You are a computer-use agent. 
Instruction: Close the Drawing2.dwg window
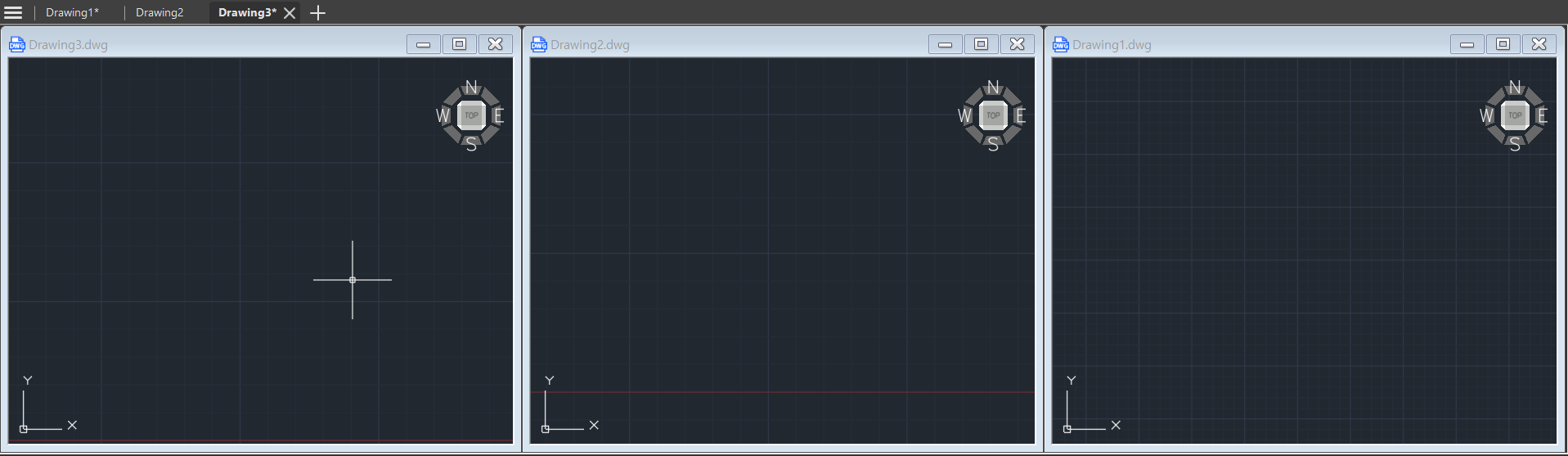pyautogui.click(x=1018, y=44)
